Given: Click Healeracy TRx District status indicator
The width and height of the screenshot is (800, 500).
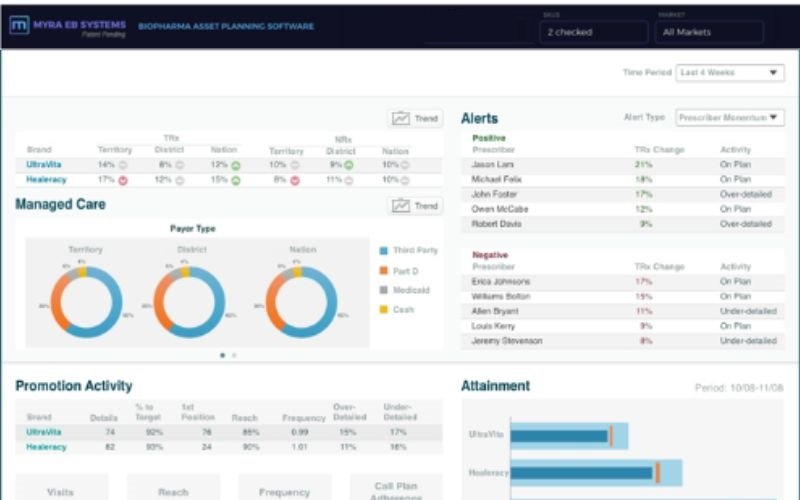Looking at the screenshot, I should (x=180, y=181).
